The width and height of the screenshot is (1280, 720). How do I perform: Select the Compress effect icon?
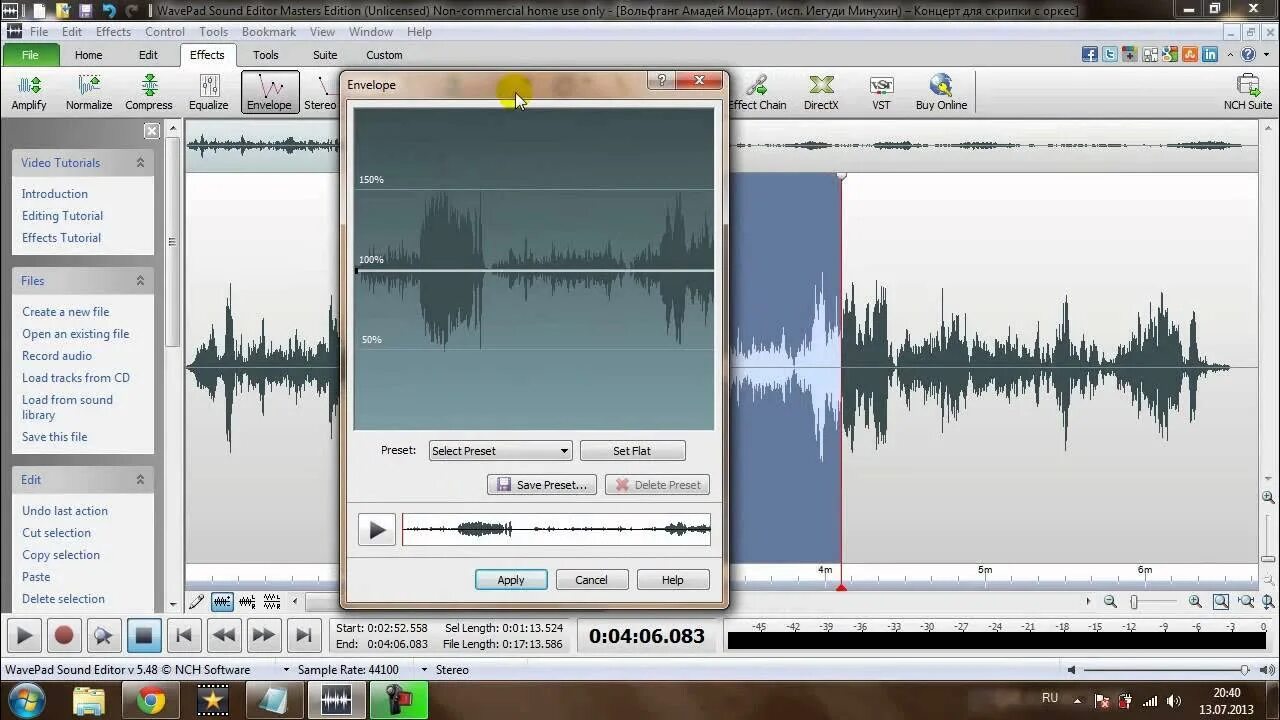pyautogui.click(x=149, y=92)
